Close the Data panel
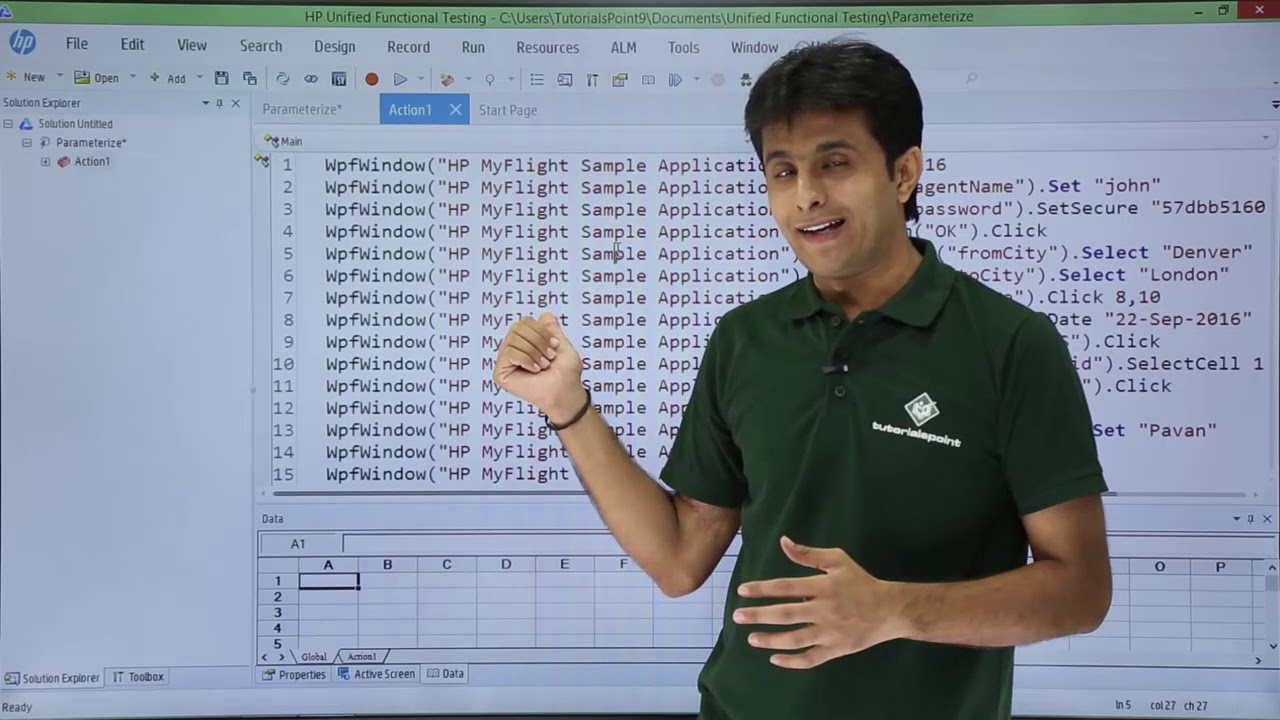1280x720 pixels. pos(1267,519)
